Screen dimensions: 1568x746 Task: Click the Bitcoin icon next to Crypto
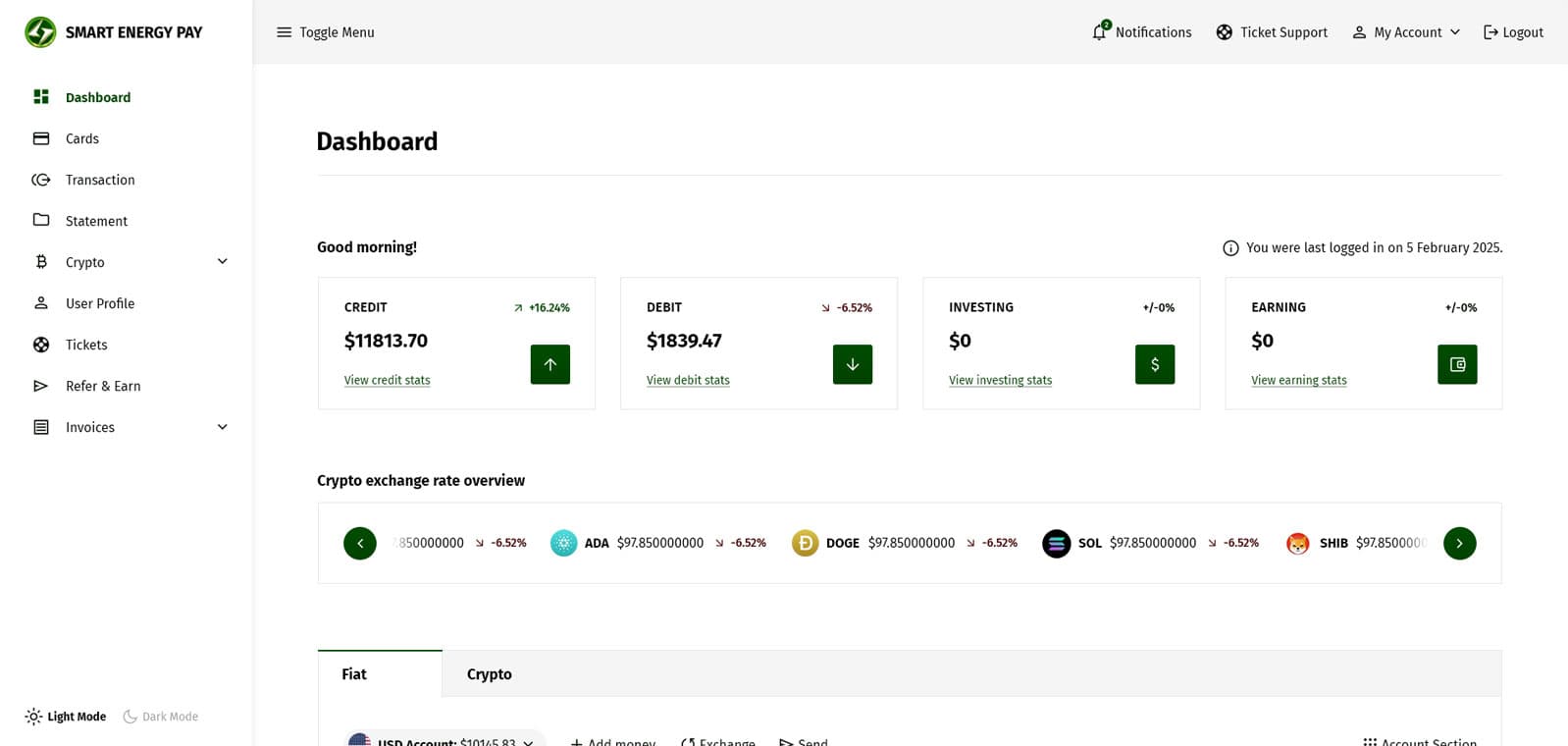coord(41,262)
